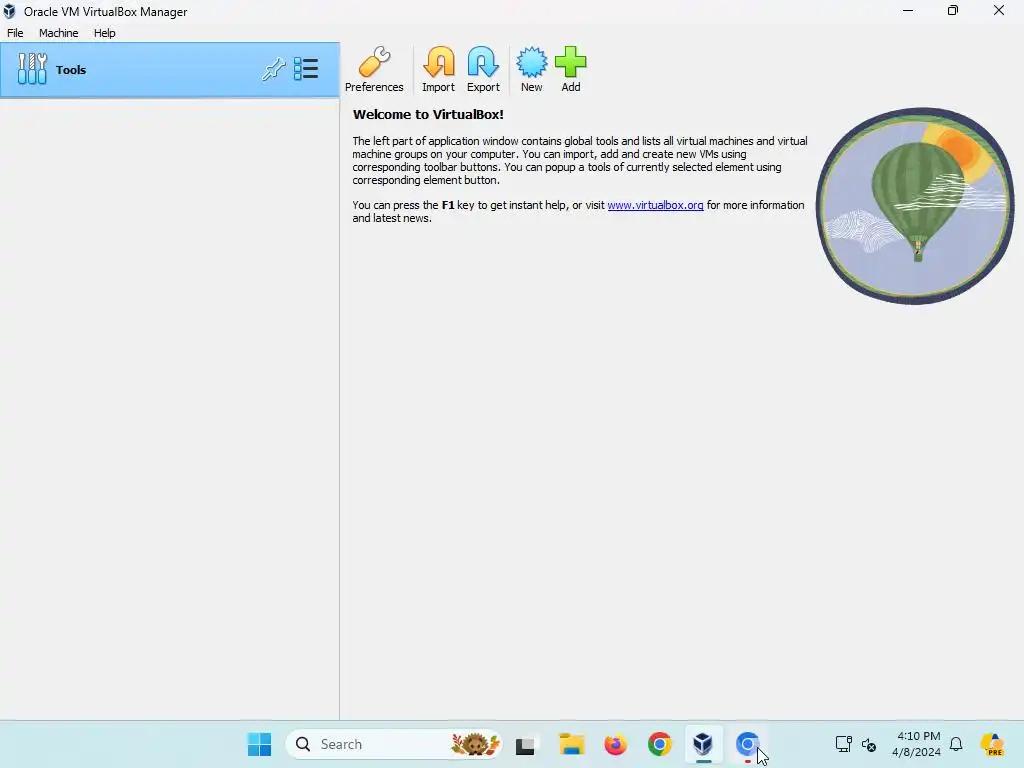The width and height of the screenshot is (1024, 768).
Task: Click the Export appliance icon
Action: 483,69
